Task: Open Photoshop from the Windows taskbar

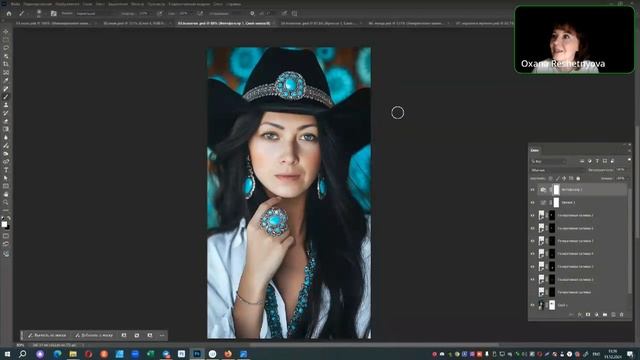Action: (x=197, y=354)
